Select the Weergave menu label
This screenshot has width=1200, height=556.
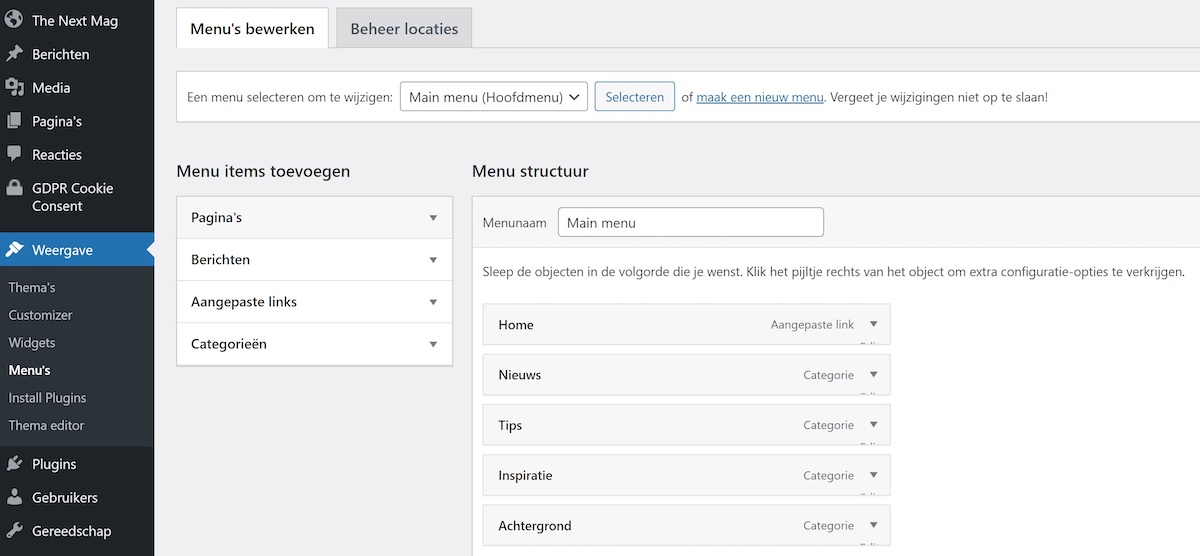(x=62, y=250)
